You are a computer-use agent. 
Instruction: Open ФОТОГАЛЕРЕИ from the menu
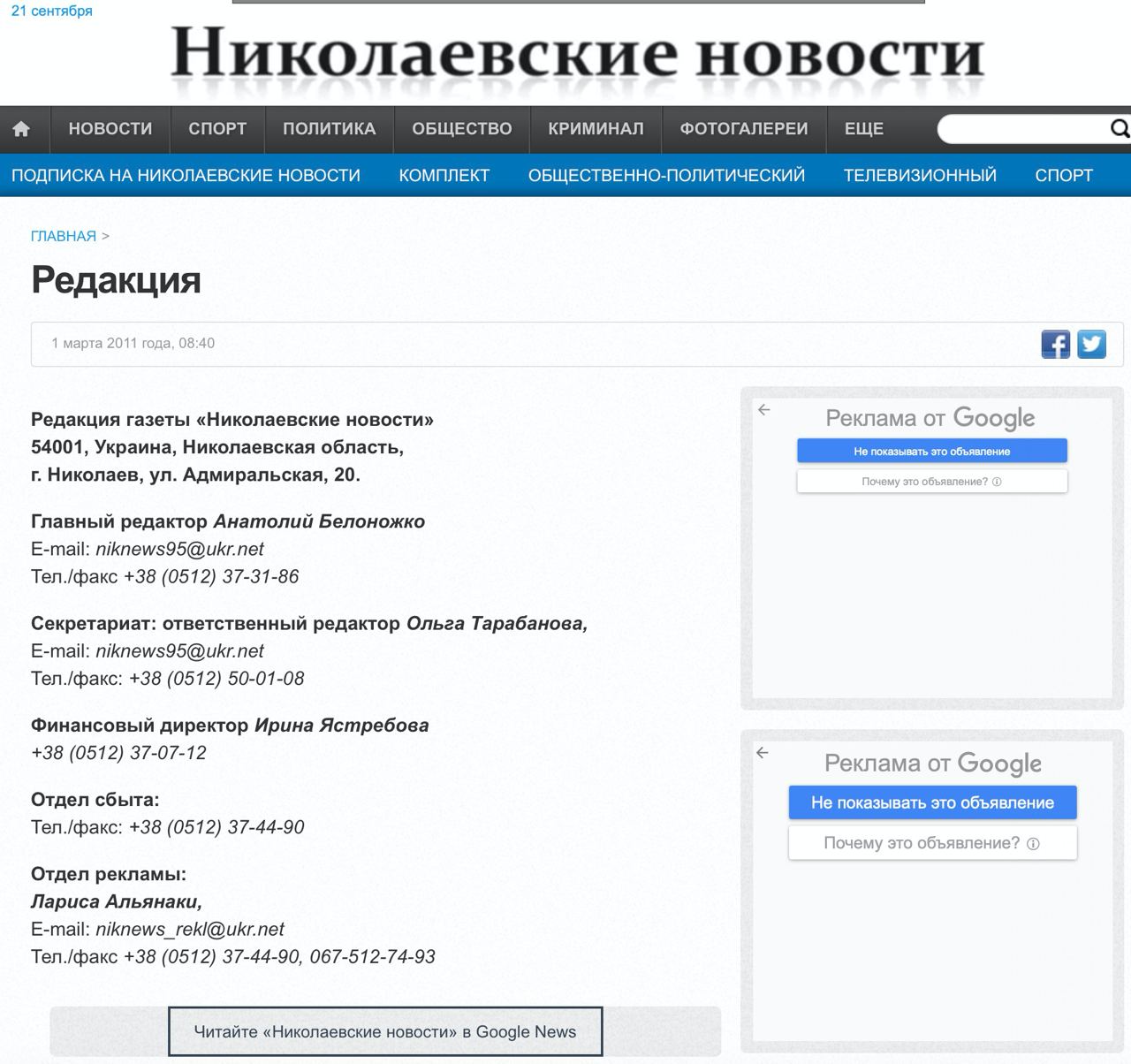(743, 129)
